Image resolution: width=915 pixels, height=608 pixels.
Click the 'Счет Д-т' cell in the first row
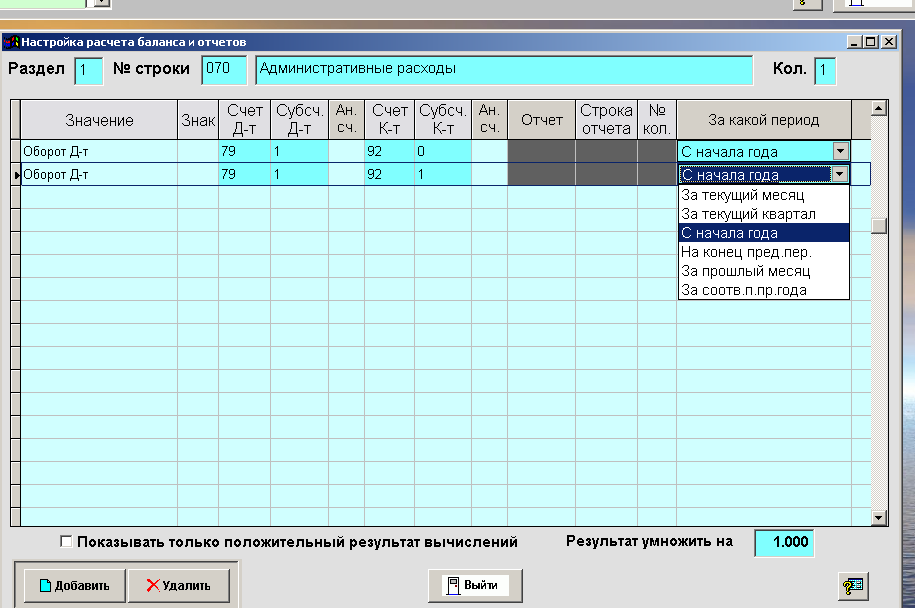pos(243,151)
